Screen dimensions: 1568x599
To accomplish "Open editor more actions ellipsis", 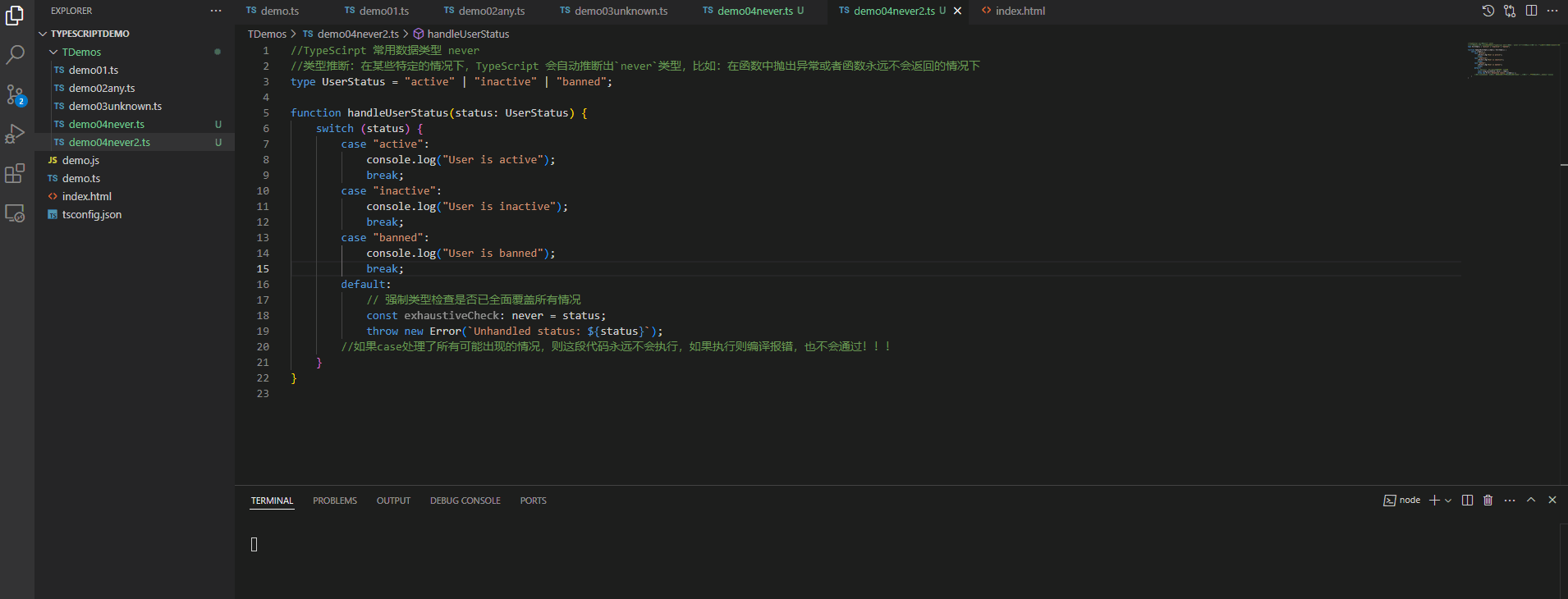I will [x=1552, y=11].
